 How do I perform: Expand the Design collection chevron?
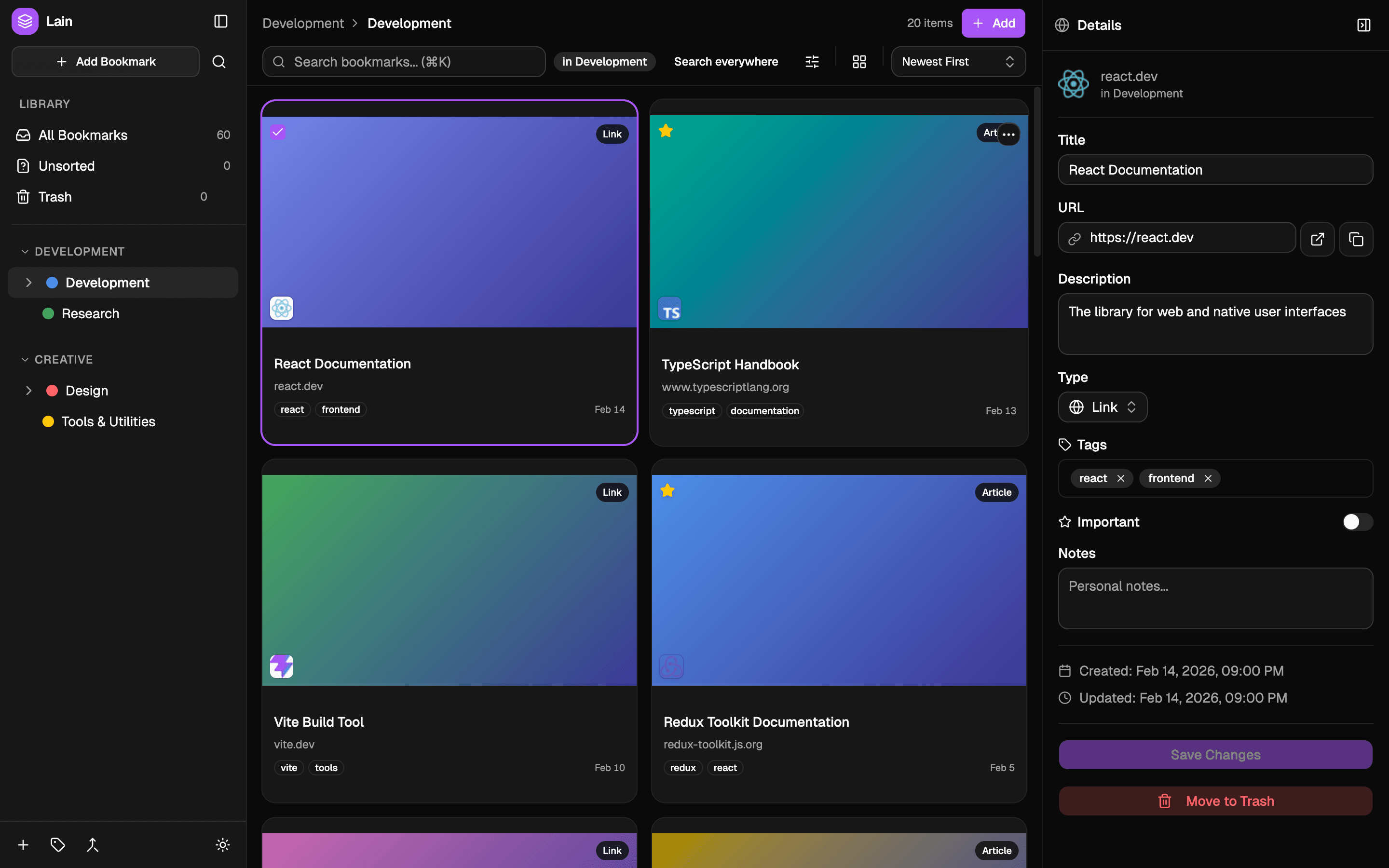point(29,391)
